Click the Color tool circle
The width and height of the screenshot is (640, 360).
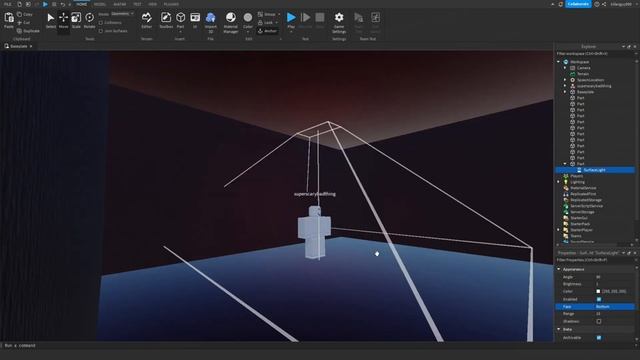248,17
